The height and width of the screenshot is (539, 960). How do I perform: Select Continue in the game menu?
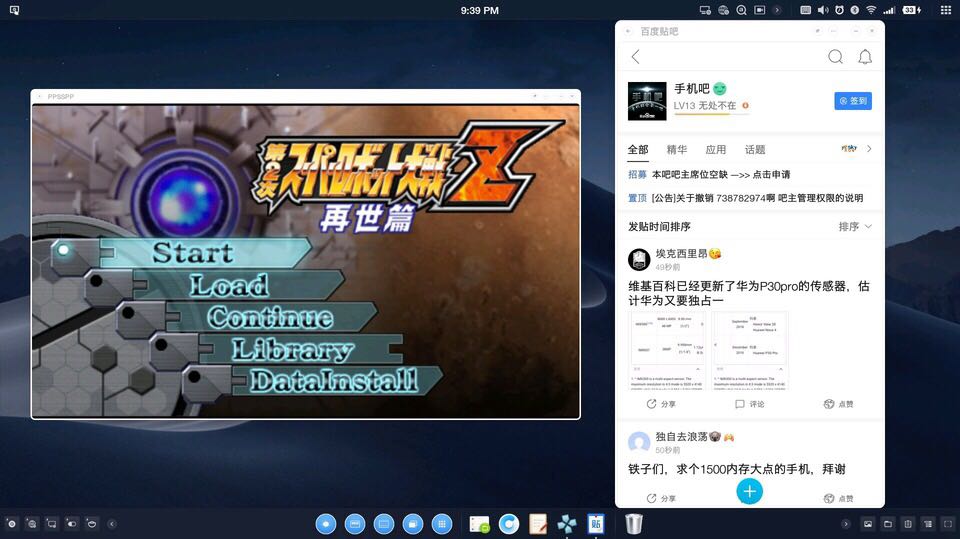(270, 317)
